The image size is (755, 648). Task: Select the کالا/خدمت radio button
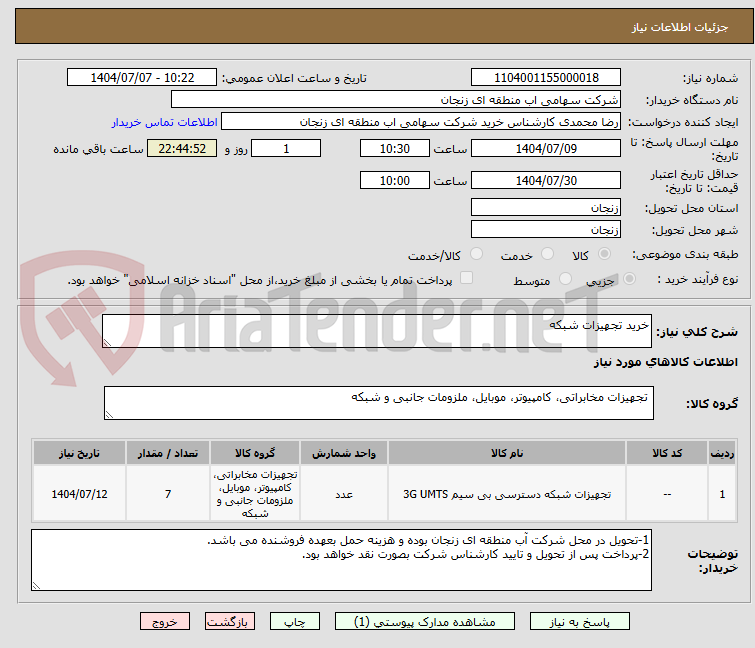tap(476, 254)
